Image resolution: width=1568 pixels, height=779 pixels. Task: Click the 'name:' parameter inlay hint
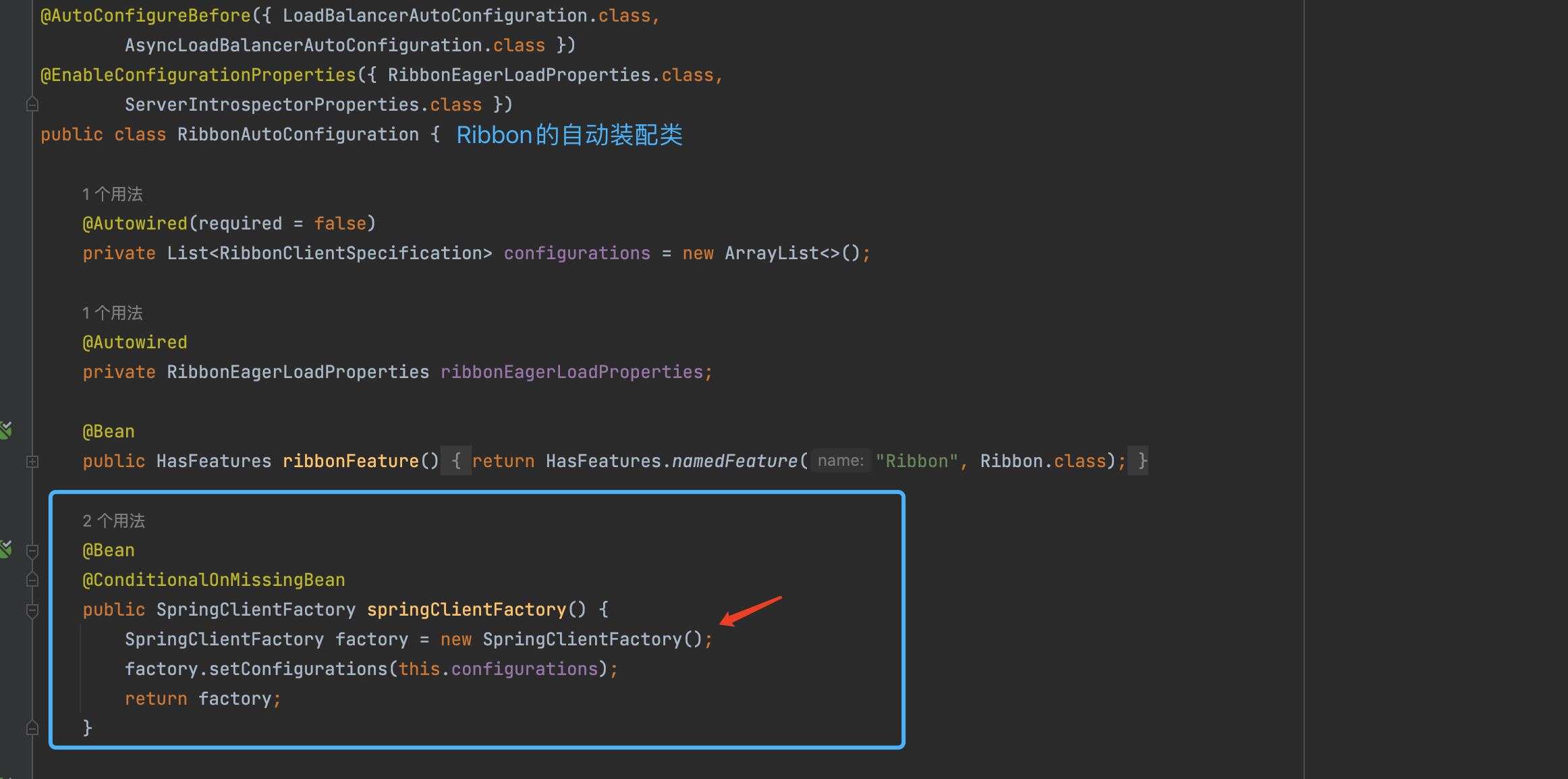pyautogui.click(x=841, y=461)
